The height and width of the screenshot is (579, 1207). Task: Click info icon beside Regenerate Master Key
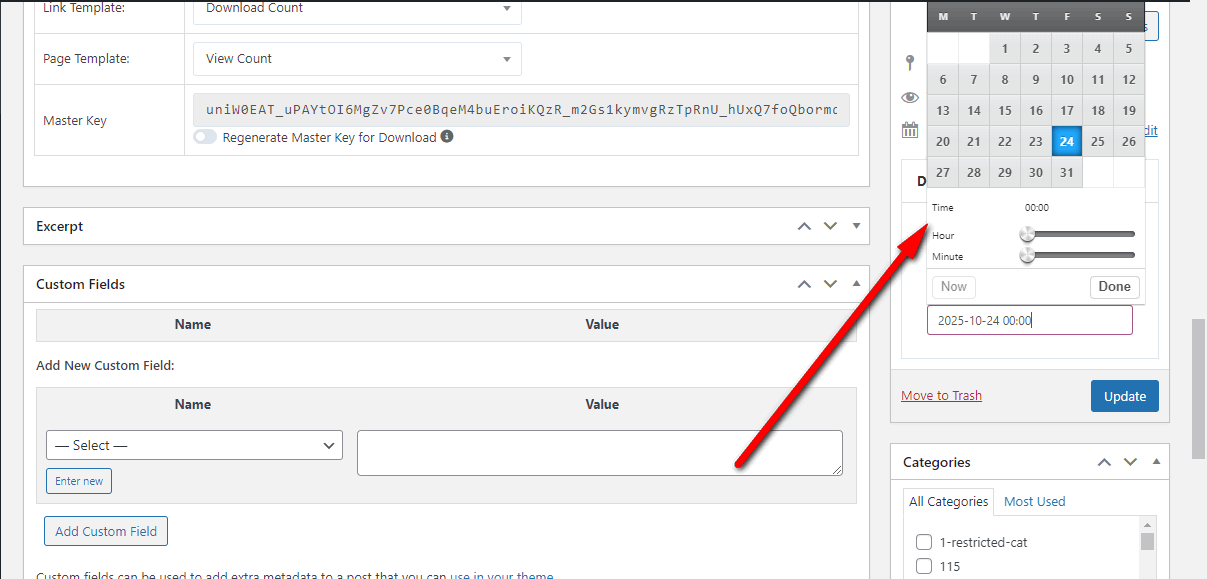point(447,136)
